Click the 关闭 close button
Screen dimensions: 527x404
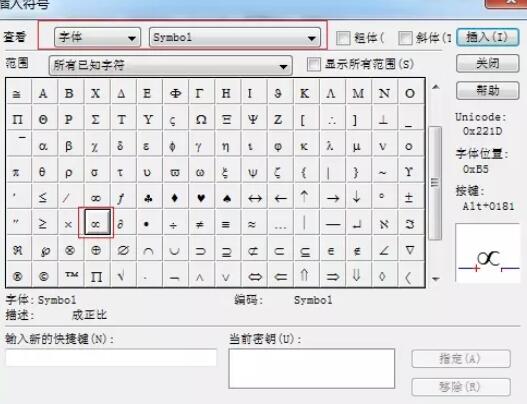point(487,63)
